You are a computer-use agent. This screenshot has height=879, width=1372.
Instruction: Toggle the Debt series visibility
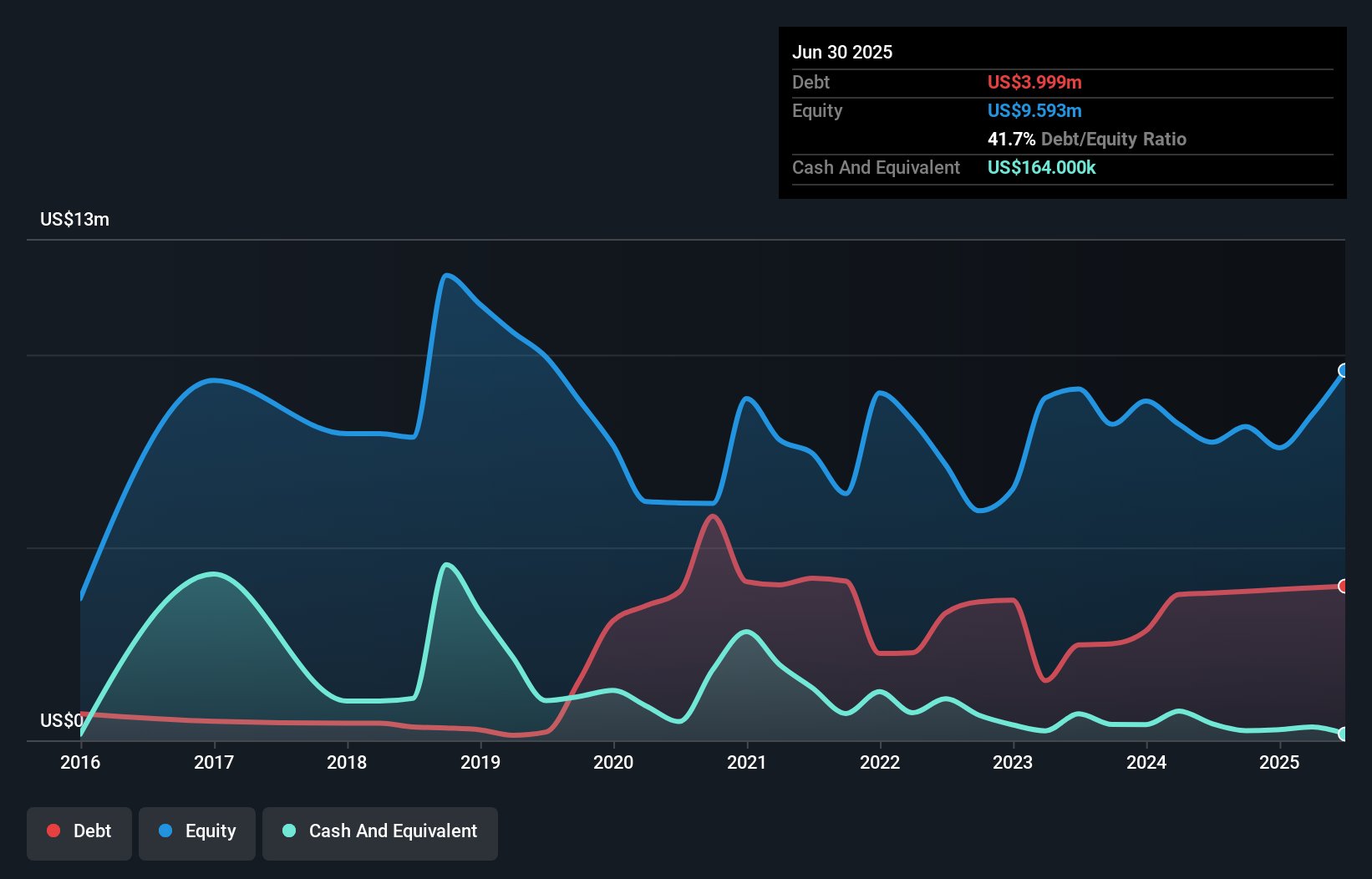(x=79, y=831)
